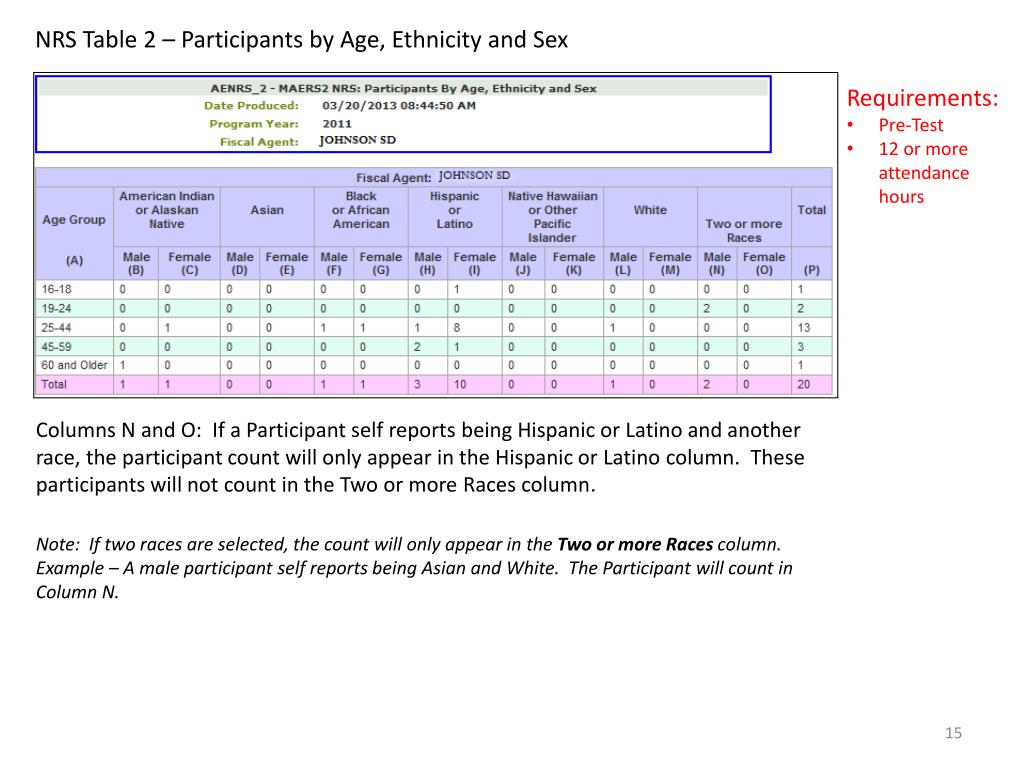The width and height of the screenshot is (1024, 768).
Task: Click the Total row label in pink row
Action: pyautogui.click(x=54, y=384)
